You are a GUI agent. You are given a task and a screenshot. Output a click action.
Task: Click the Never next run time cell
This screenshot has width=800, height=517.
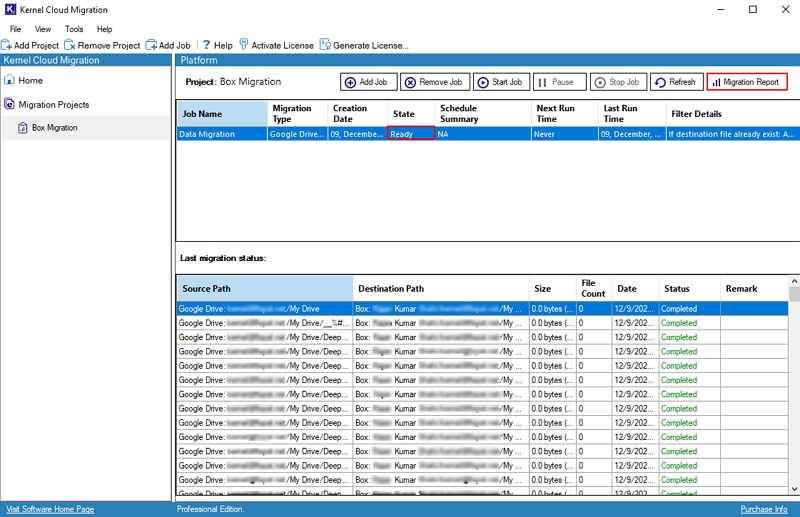pyautogui.click(x=564, y=134)
